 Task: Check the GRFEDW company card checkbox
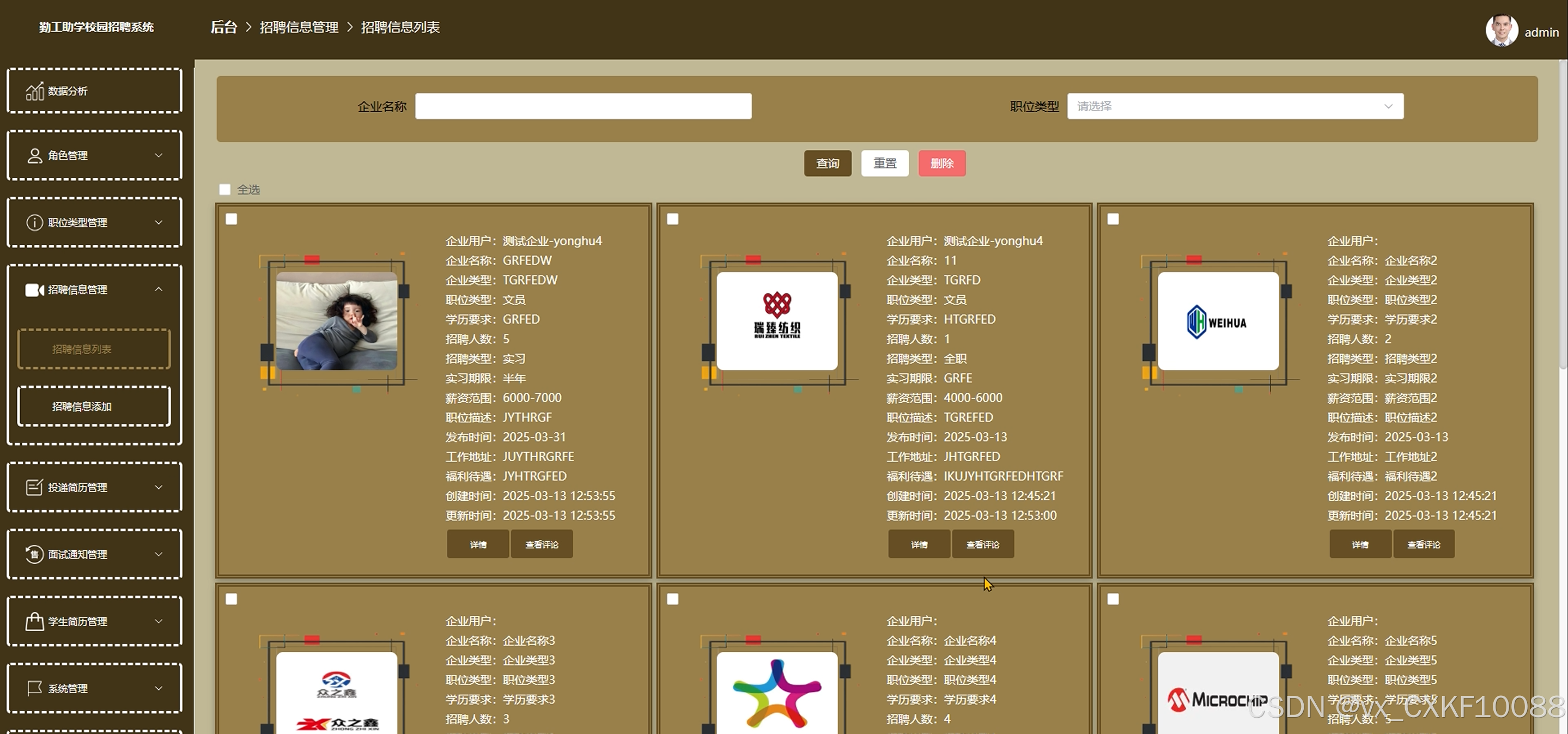coord(232,219)
